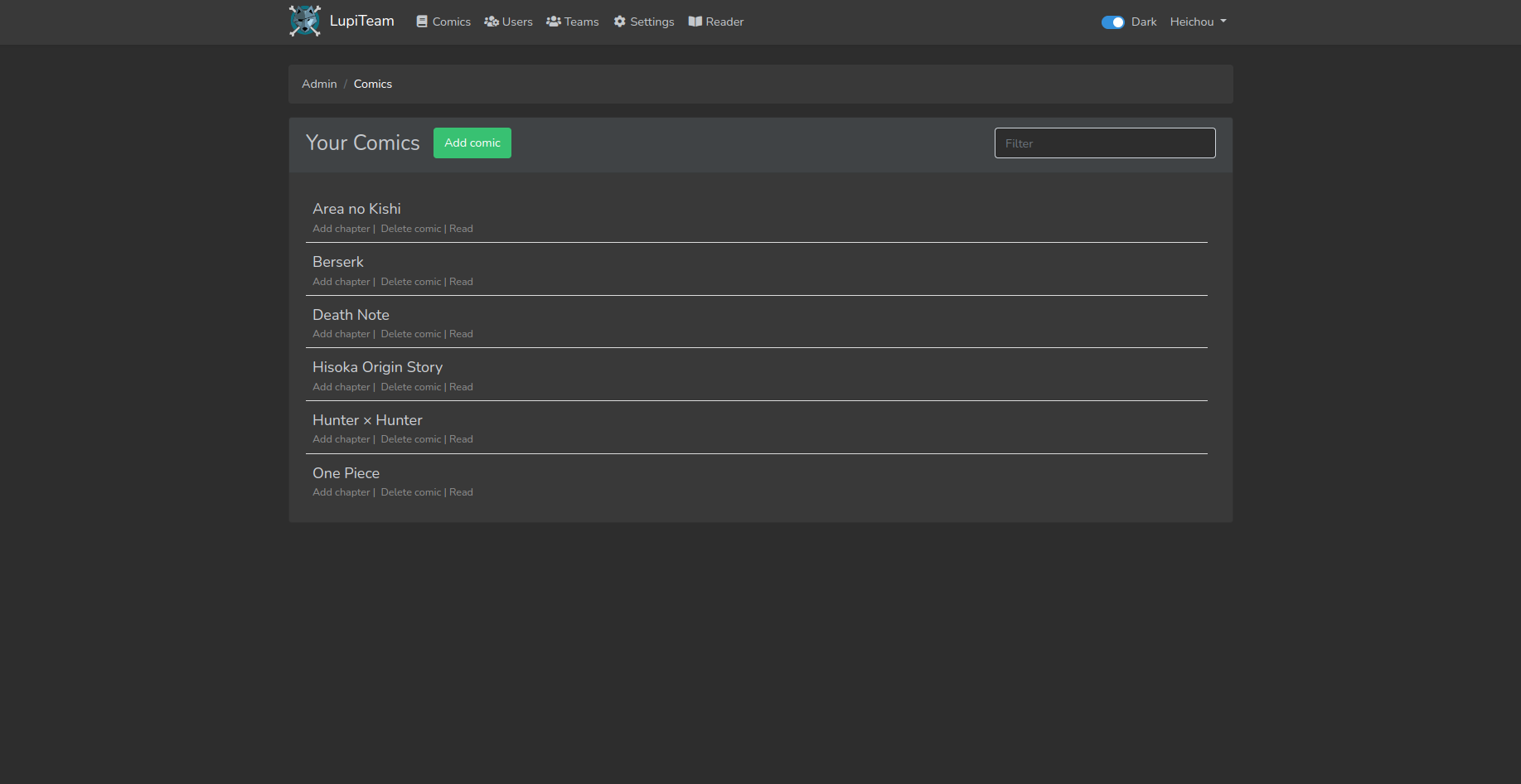1521x784 pixels.
Task: Add a chapter to Hunter × Hunter
Action: point(341,438)
